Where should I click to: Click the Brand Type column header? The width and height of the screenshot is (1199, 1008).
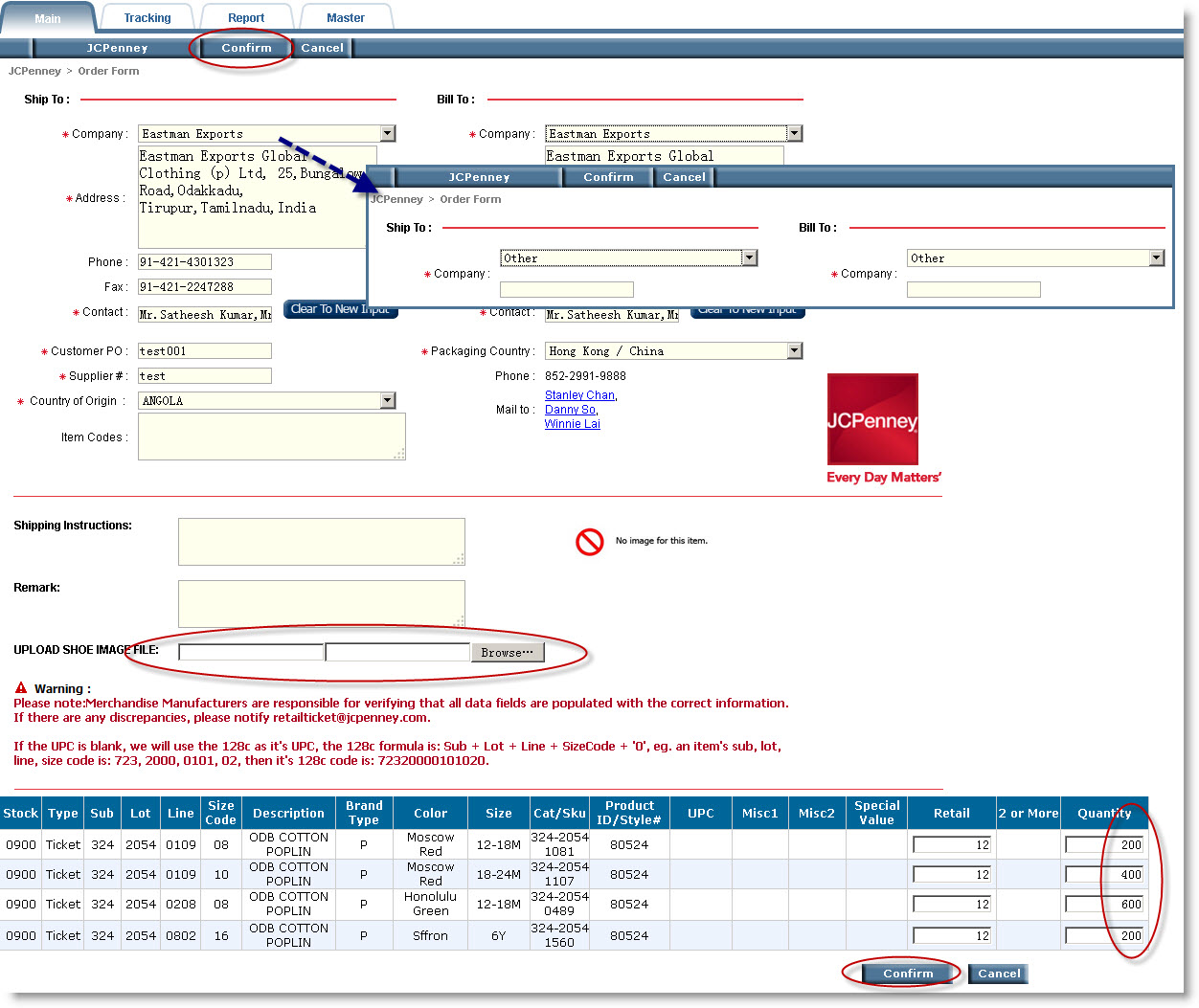point(364,813)
